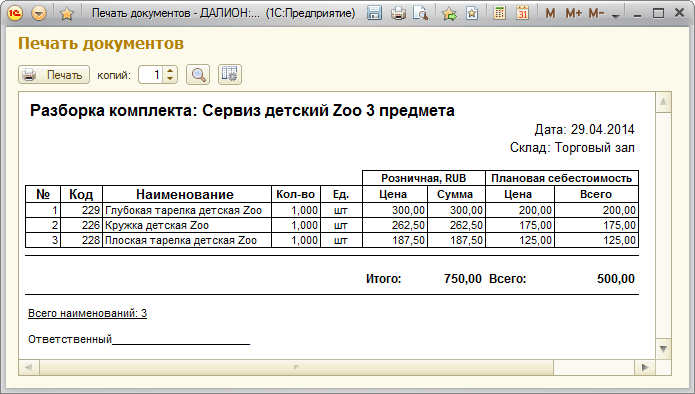
Task: Click the M+ memory add button
Action: click(x=574, y=14)
